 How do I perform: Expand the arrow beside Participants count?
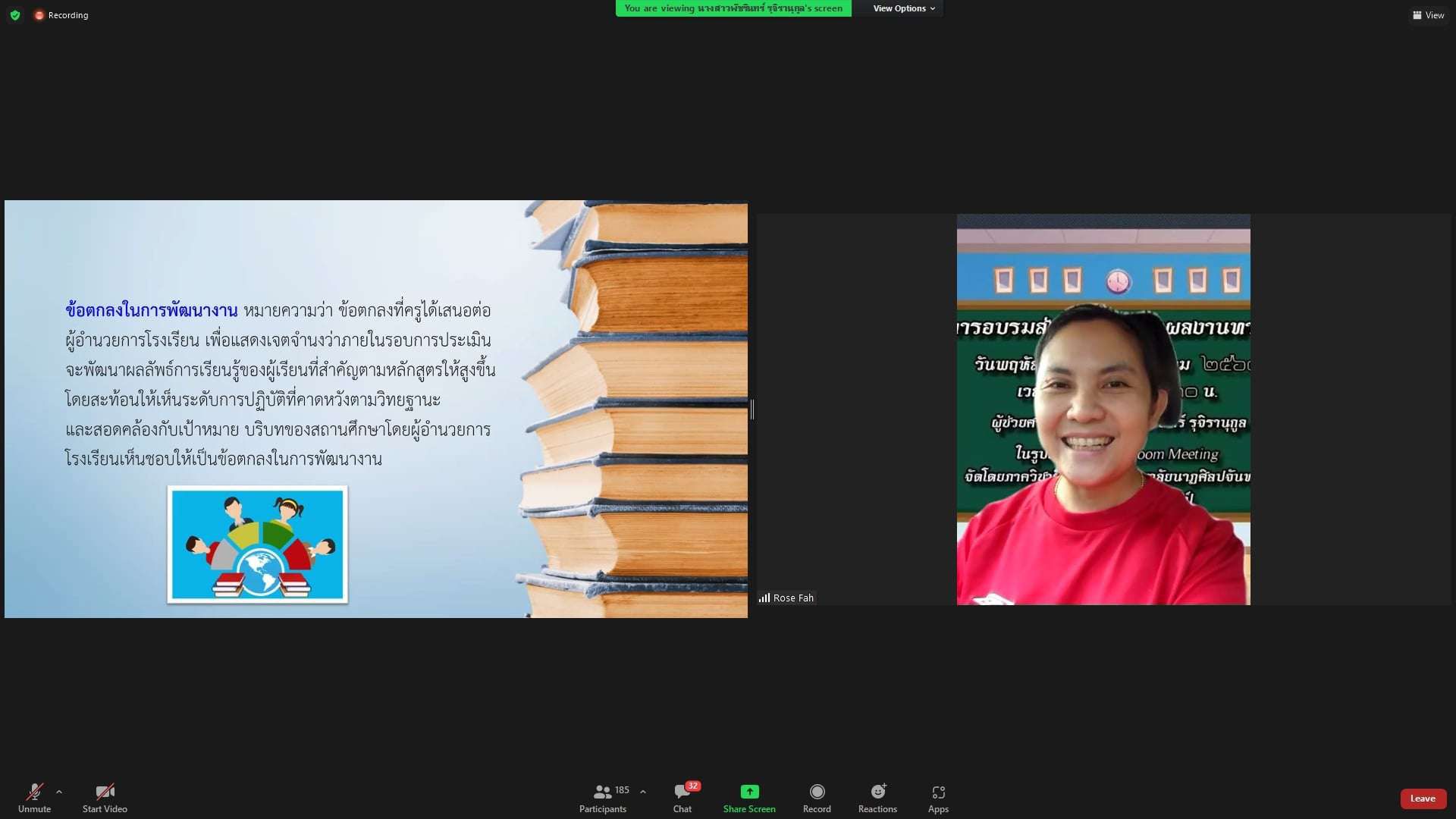pyautogui.click(x=643, y=792)
